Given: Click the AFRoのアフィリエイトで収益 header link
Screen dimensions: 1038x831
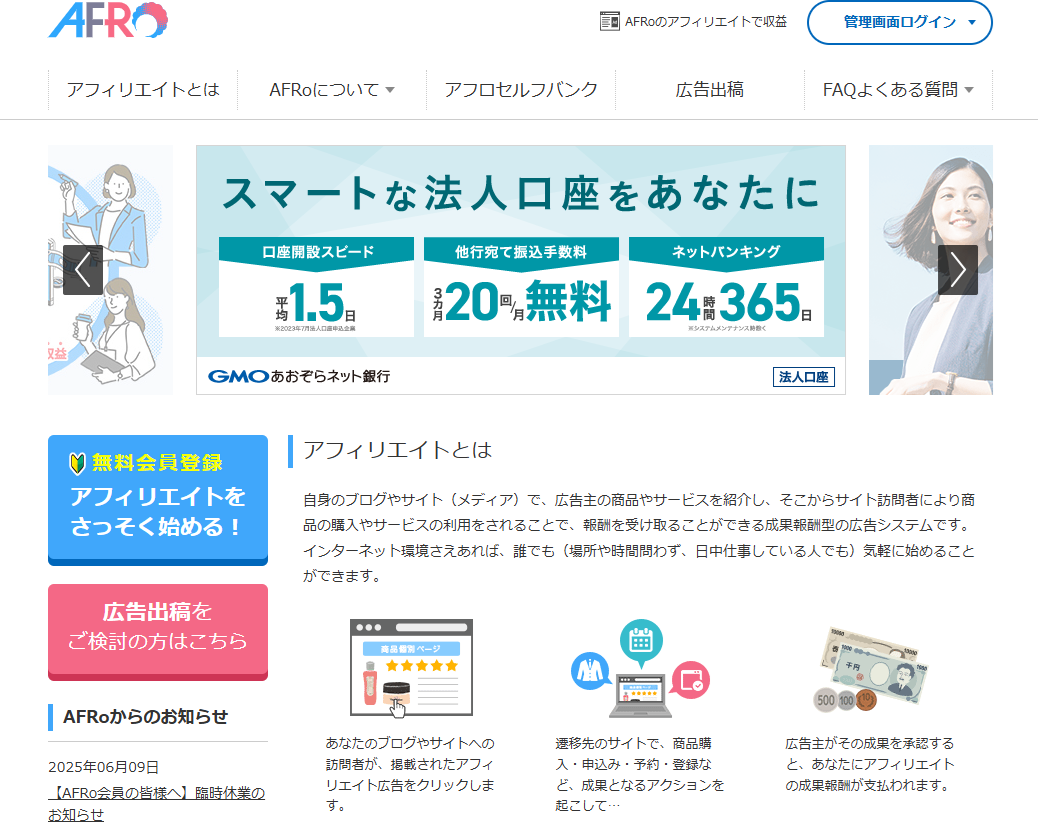Looking at the screenshot, I should point(705,21).
